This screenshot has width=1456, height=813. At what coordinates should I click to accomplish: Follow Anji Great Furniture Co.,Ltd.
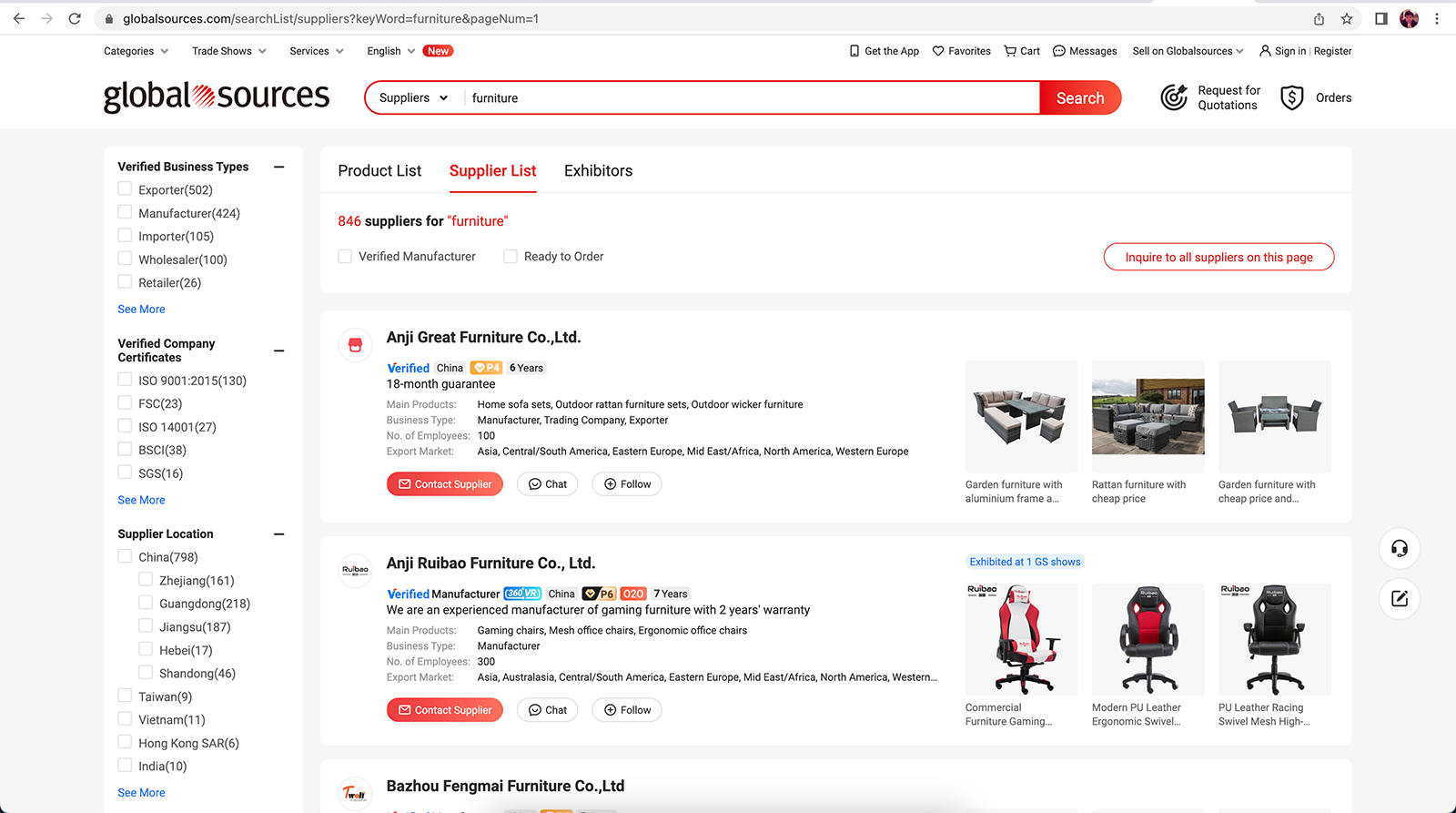tap(627, 484)
